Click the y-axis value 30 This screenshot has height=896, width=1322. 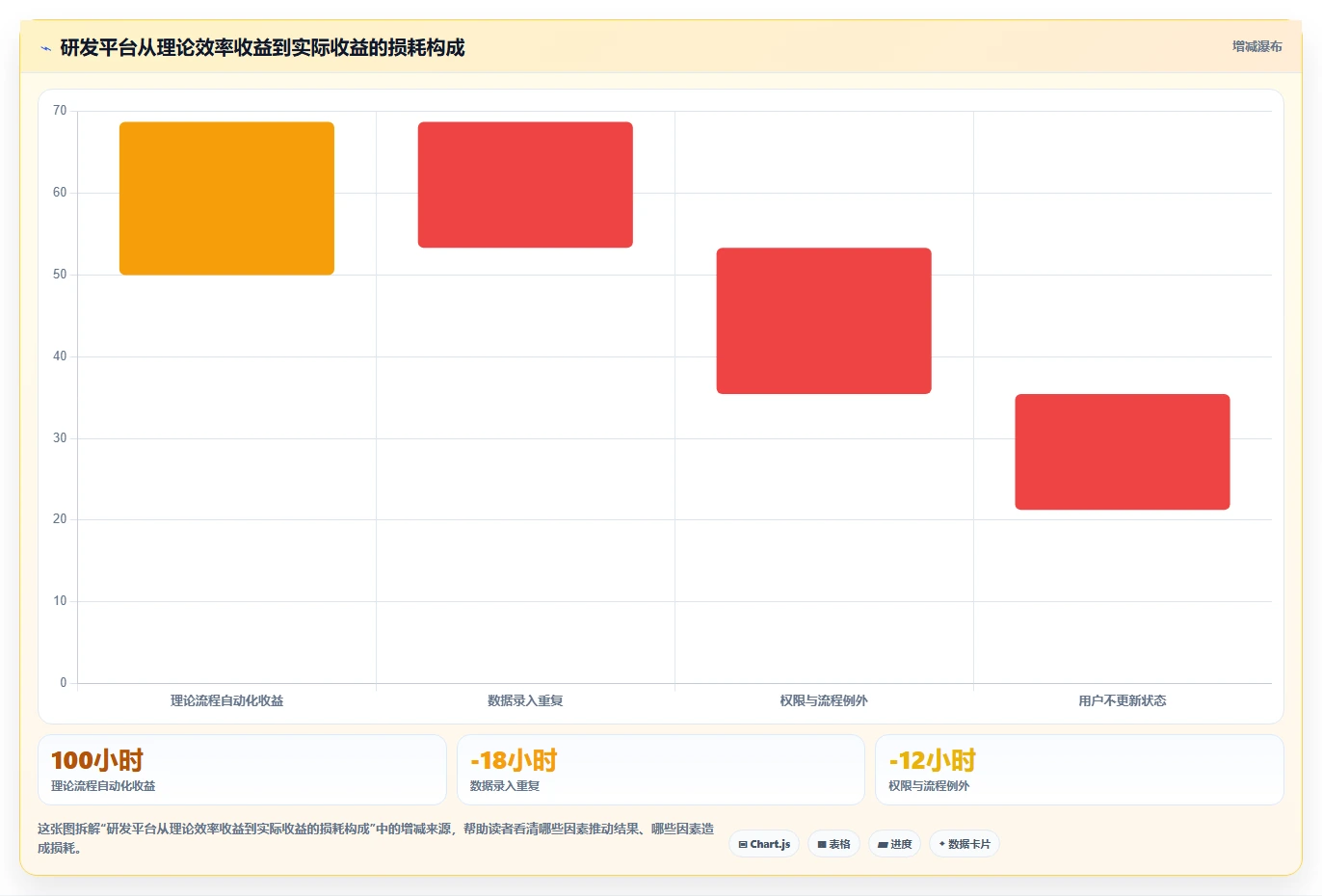pos(60,438)
